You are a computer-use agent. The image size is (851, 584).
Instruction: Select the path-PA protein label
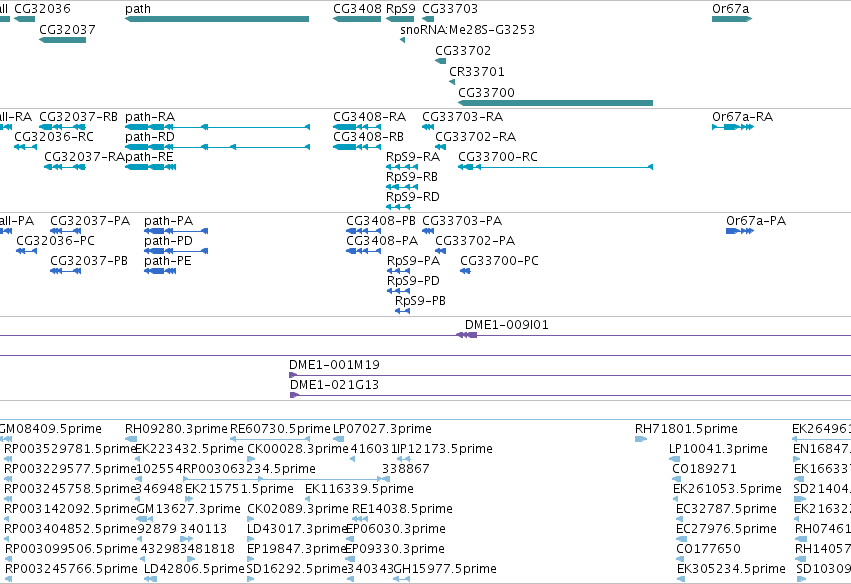point(169,221)
